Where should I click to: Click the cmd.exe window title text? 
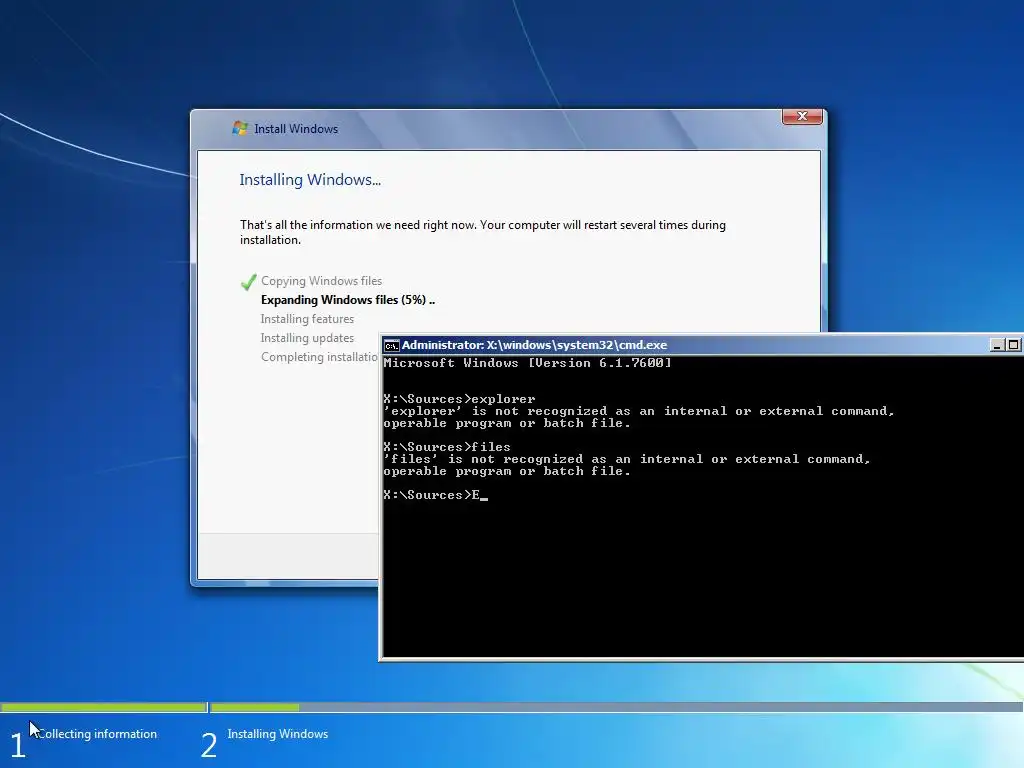tap(534, 345)
